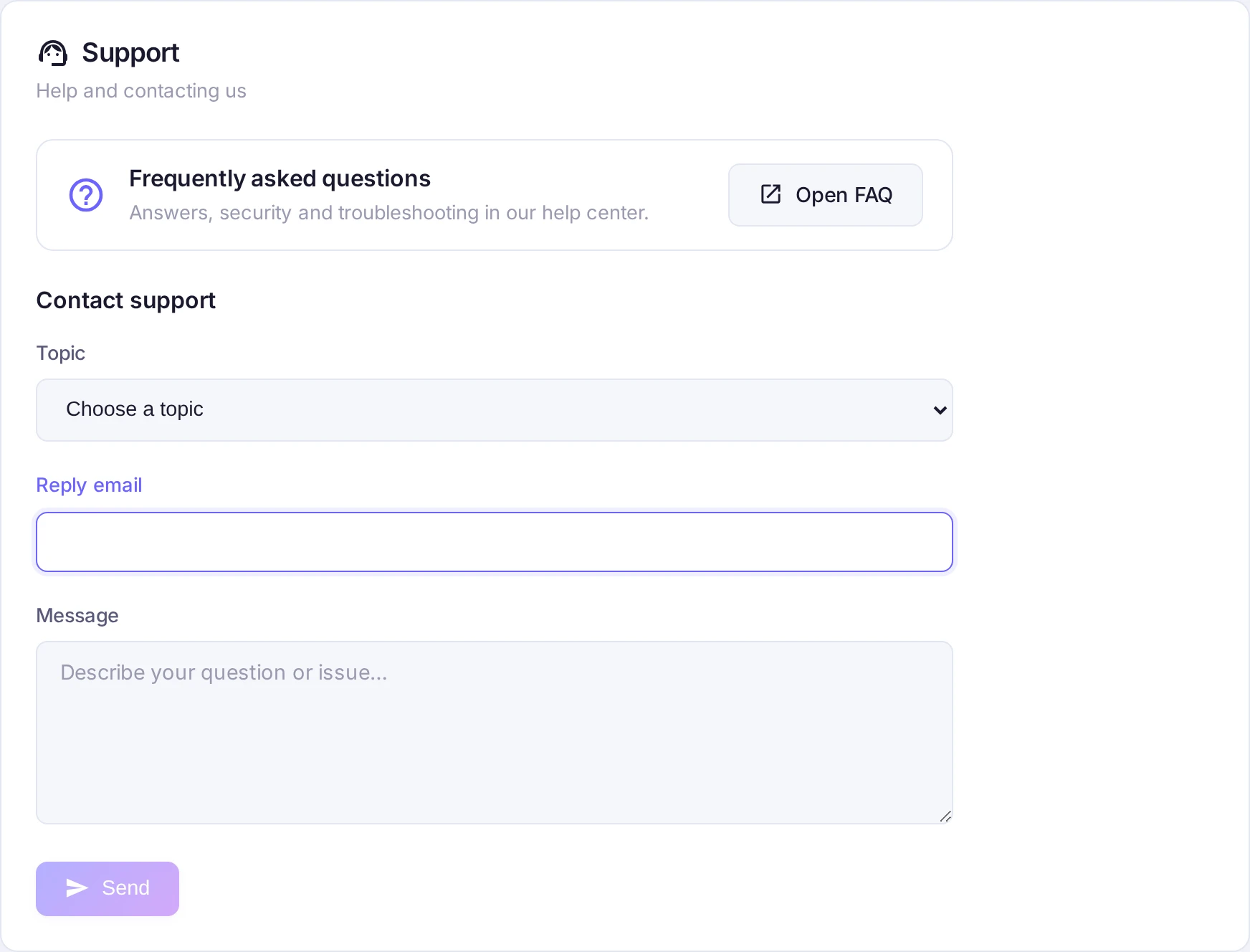Image resolution: width=1250 pixels, height=952 pixels.
Task: Open the FAQ help center button
Action: [x=826, y=195]
